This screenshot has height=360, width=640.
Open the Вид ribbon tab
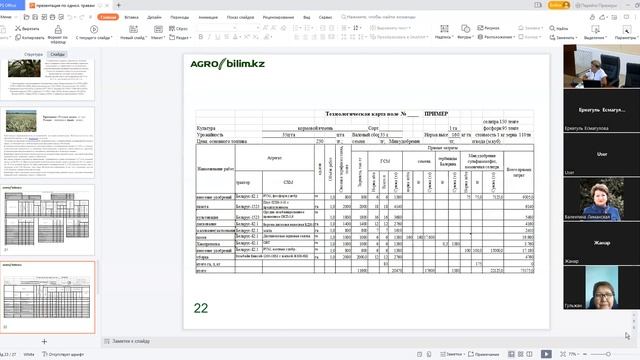307,17
